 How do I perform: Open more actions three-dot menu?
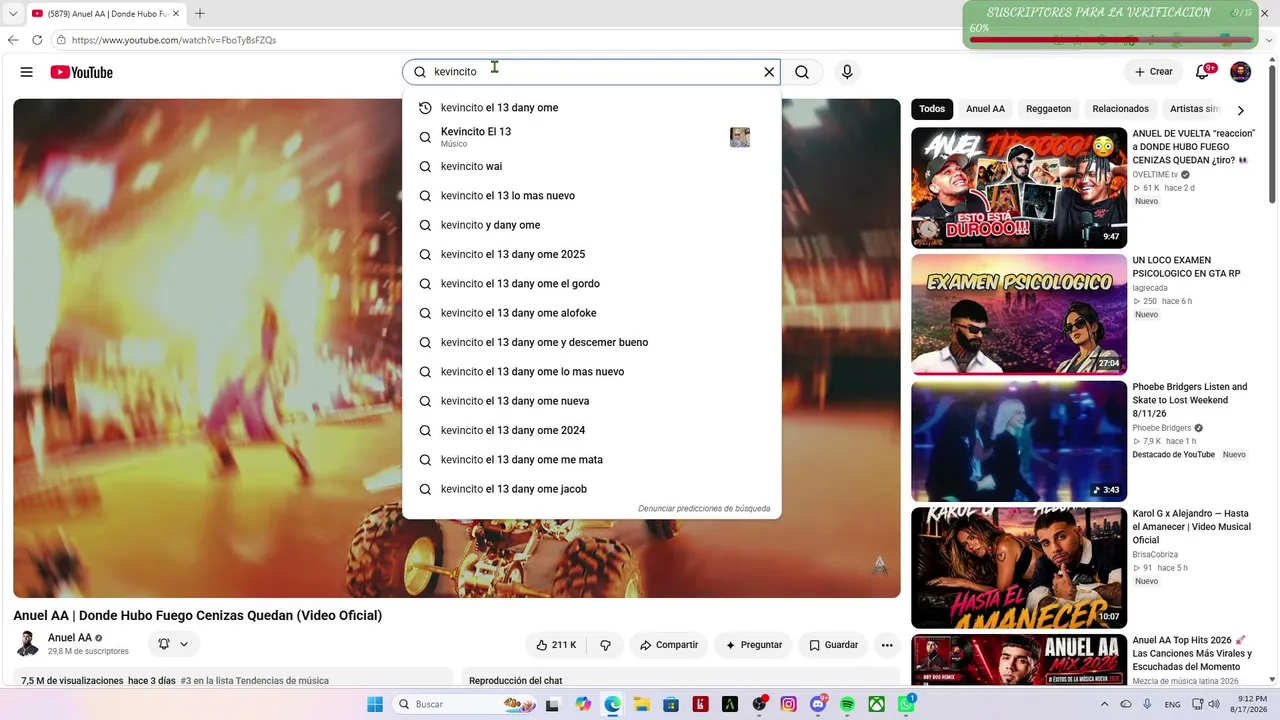887,645
